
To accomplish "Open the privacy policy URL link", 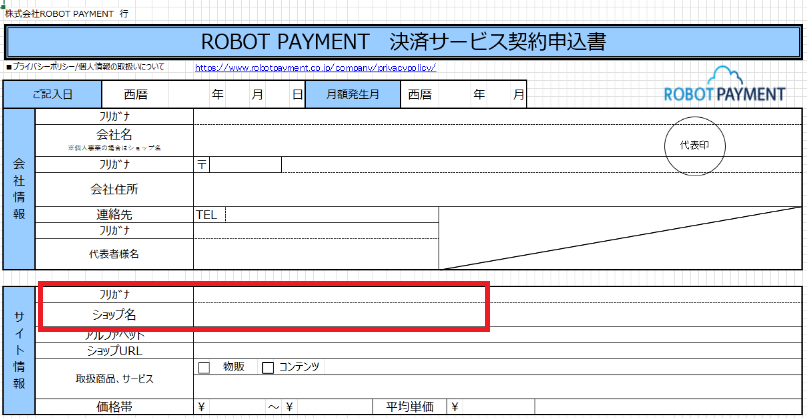I will coord(316,67).
